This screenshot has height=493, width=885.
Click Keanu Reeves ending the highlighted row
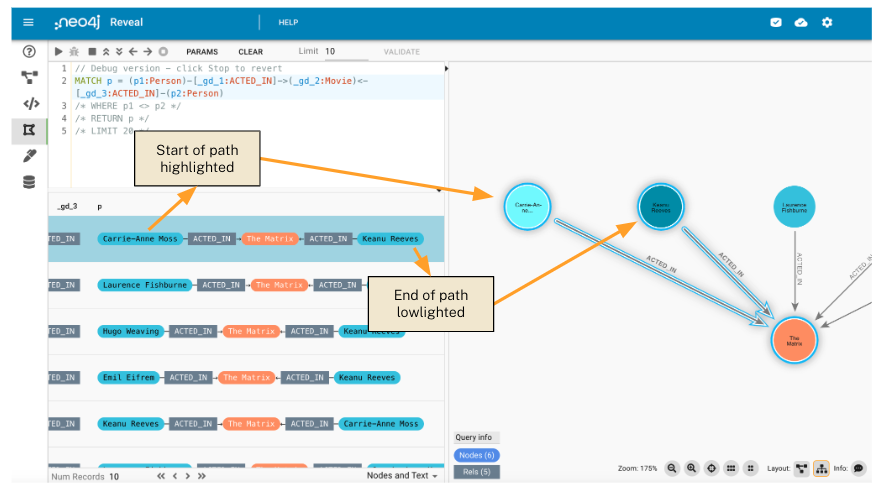(390, 239)
